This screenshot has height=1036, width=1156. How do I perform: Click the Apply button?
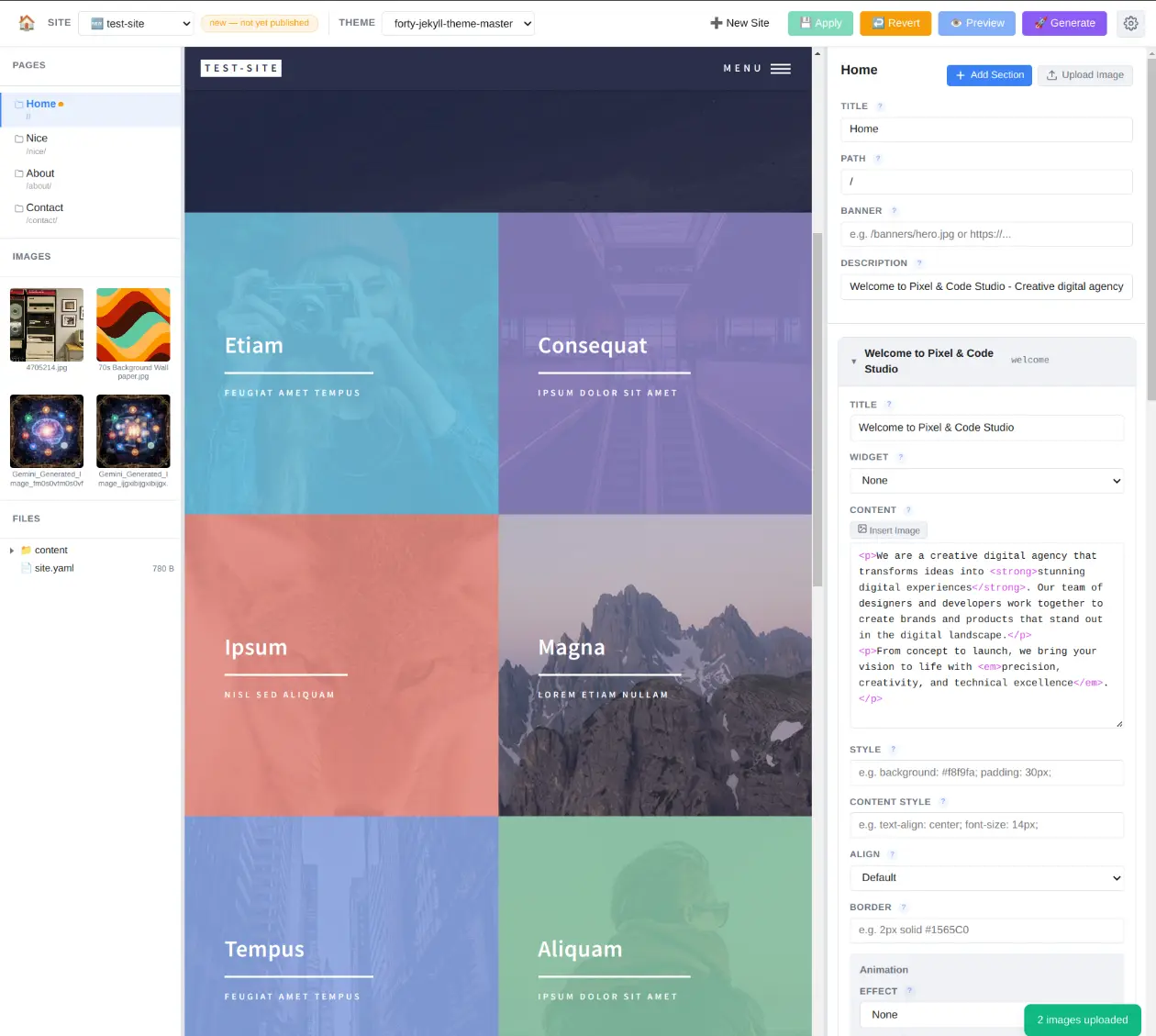pos(819,23)
